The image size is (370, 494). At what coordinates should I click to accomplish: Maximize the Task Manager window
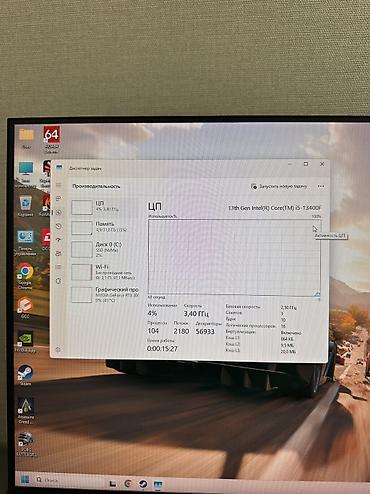306,164
